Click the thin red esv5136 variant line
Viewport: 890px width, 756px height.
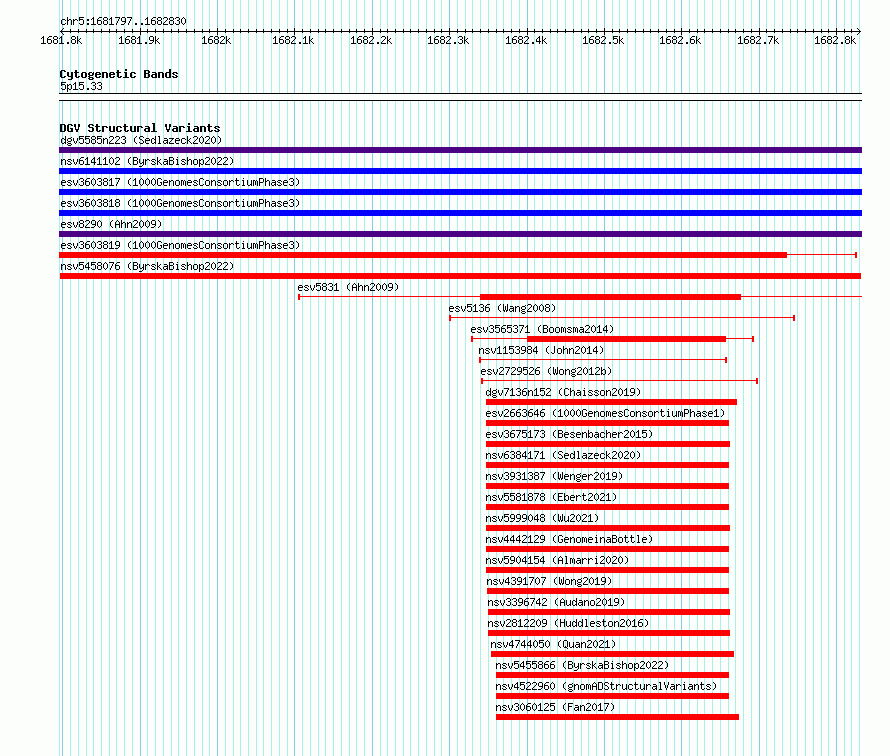622,318
